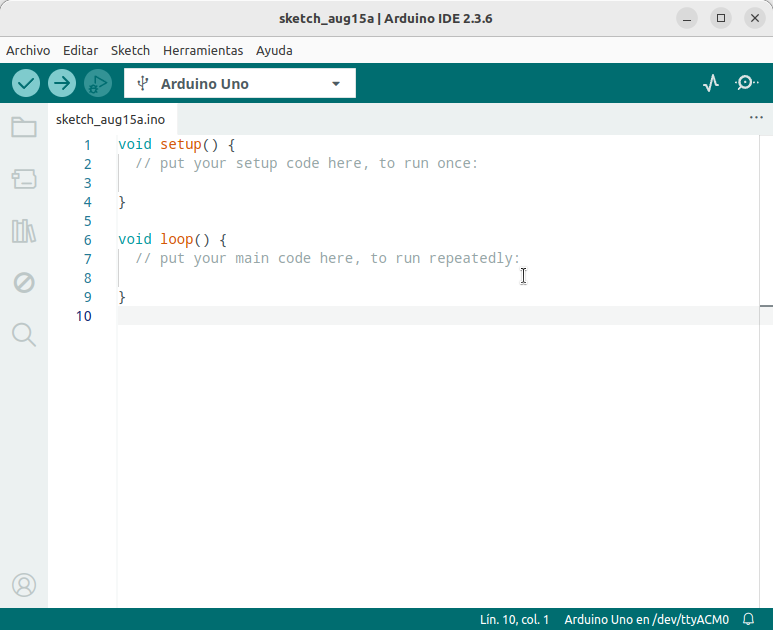Open the Library Manager books icon
The image size is (773, 630).
[24, 231]
